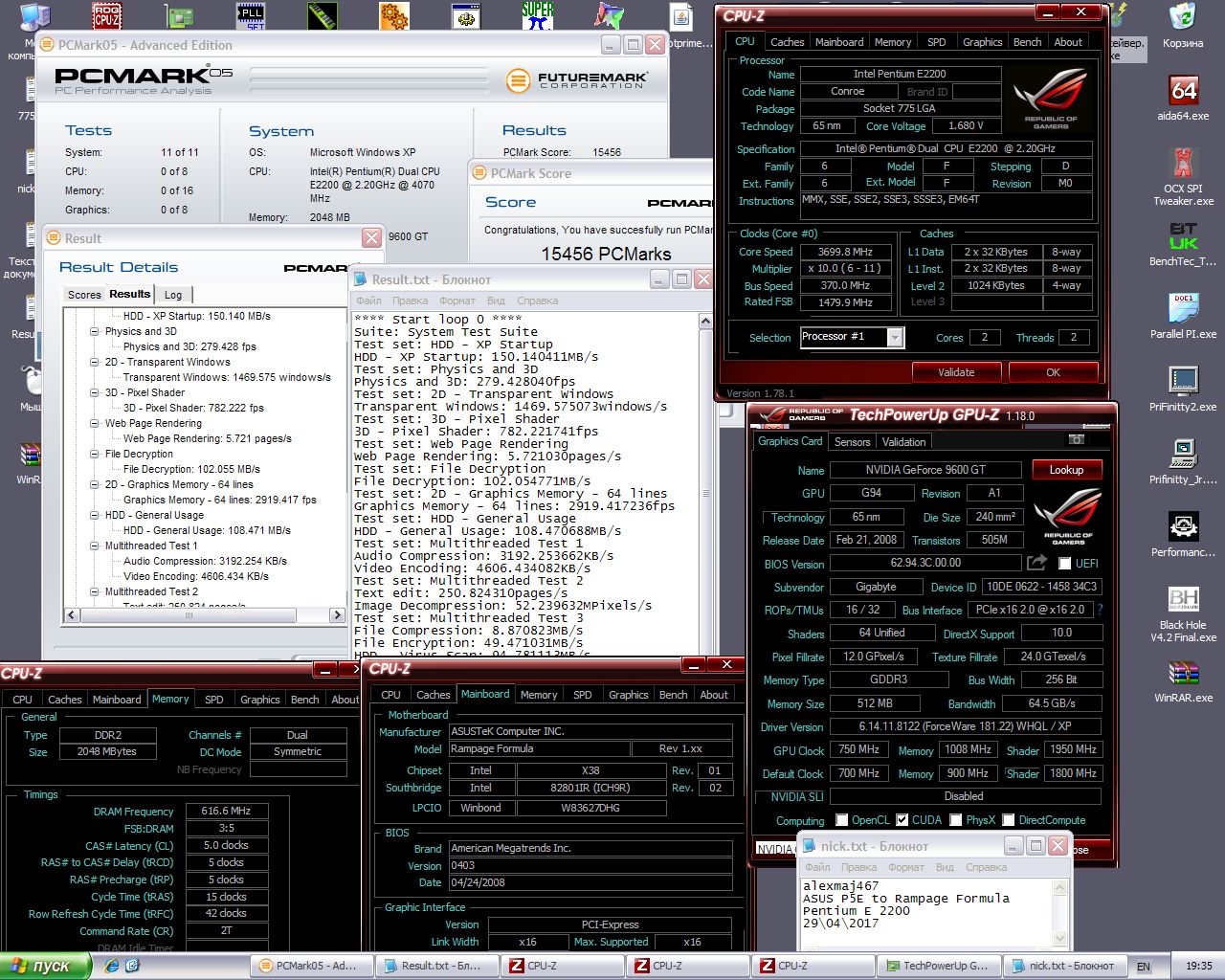Screen dimensions: 1225x980
Task: Open the Sensors tab in GPU-Z
Action: tap(852, 442)
